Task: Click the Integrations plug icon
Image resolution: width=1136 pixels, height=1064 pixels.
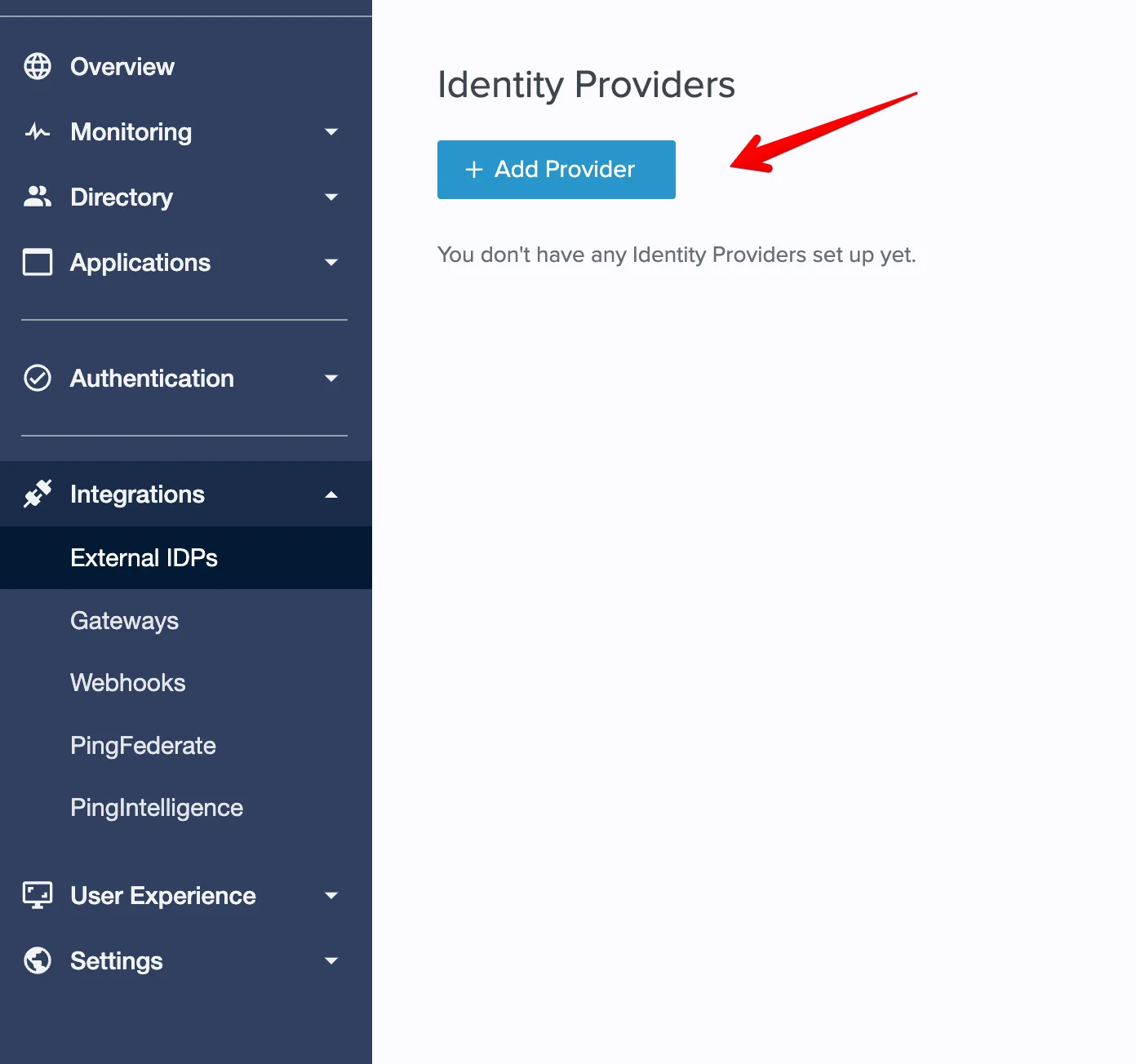Action: coord(38,494)
